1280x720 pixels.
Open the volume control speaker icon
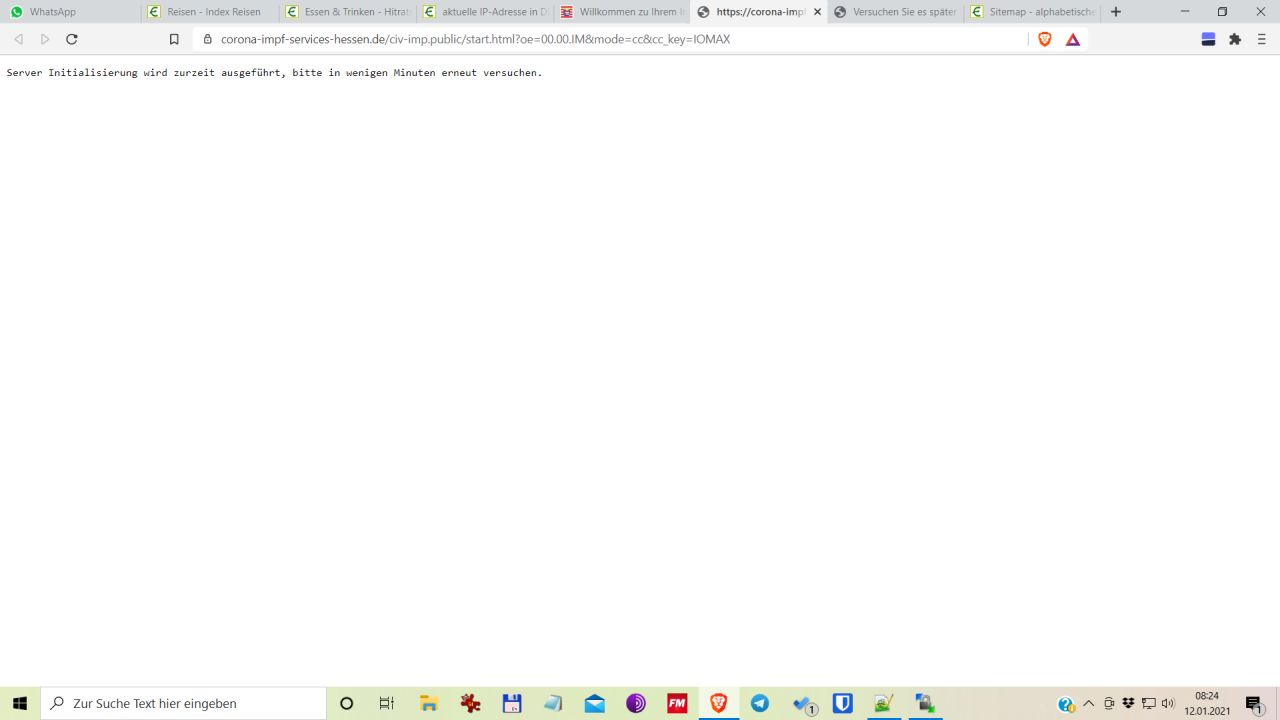(x=1168, y=703)
